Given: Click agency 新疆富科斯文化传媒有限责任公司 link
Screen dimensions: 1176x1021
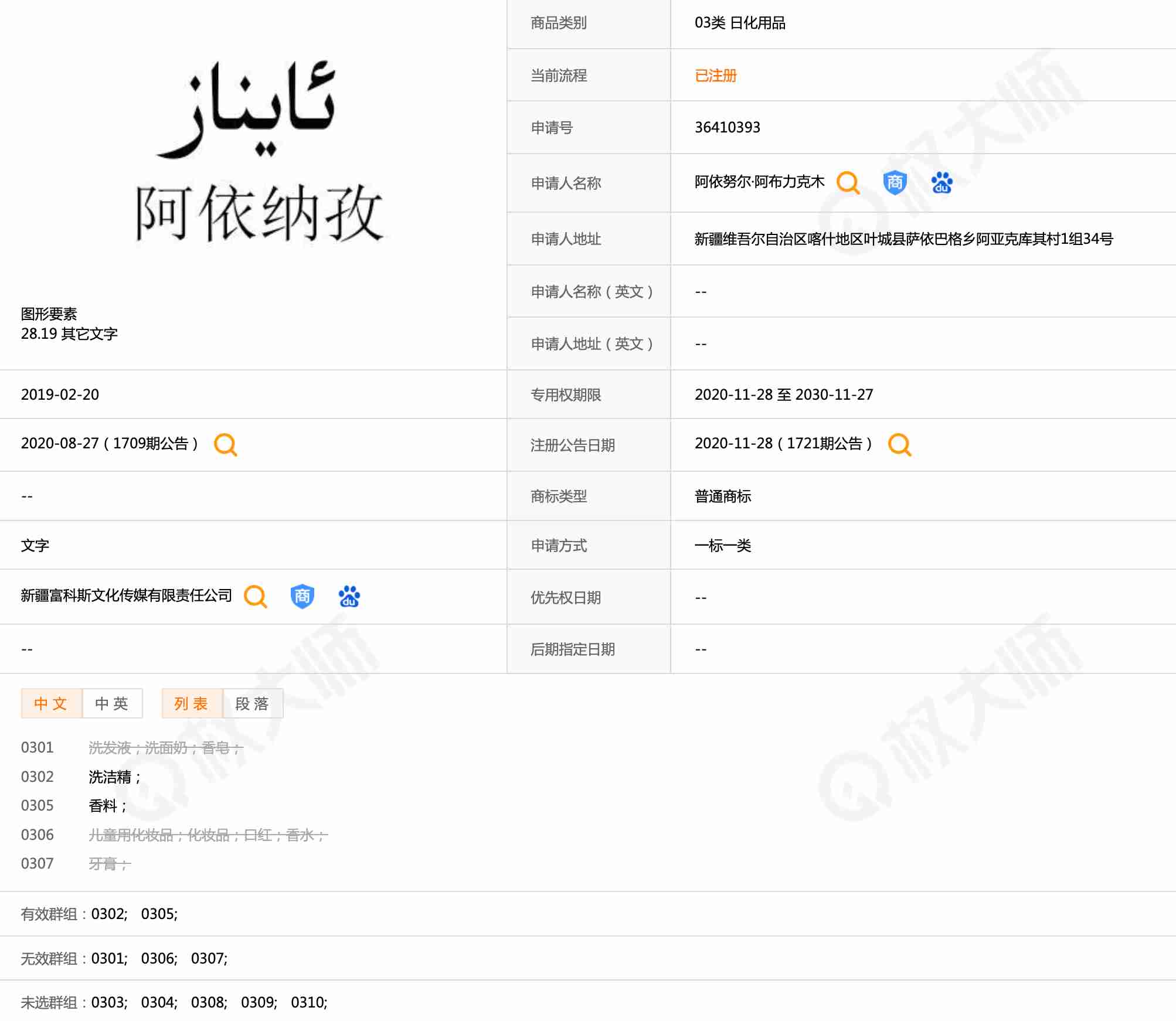Looking at the screenshot, I should point(126,596).
